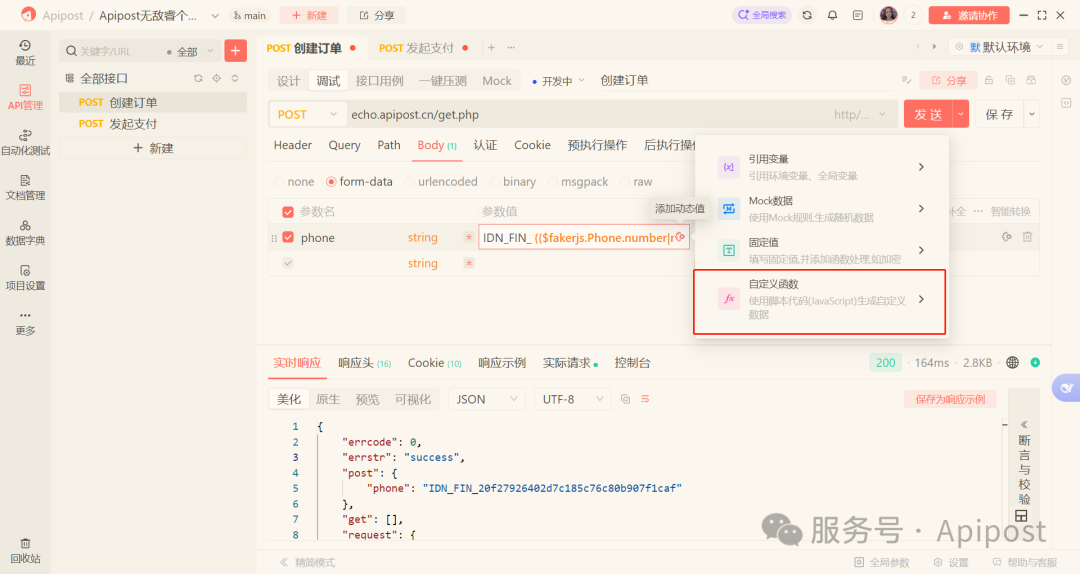Expand the project name dropdown
1080x574 pixels.
(x=215, y=15)
